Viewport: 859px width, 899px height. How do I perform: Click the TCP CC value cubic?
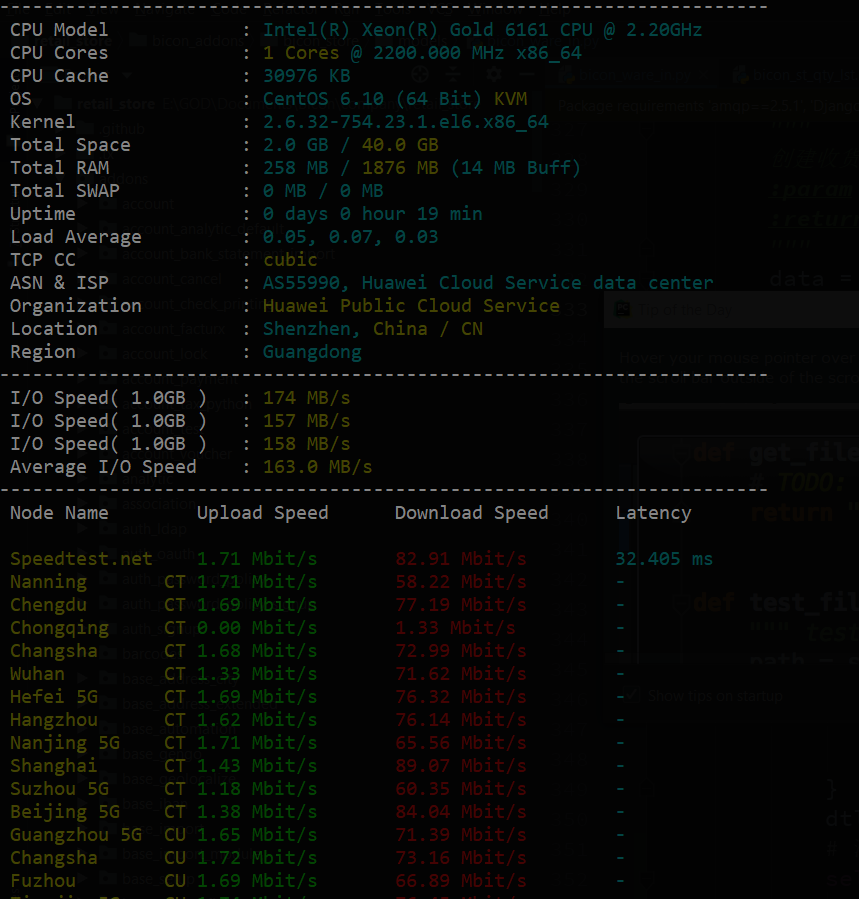click(290, 260)
